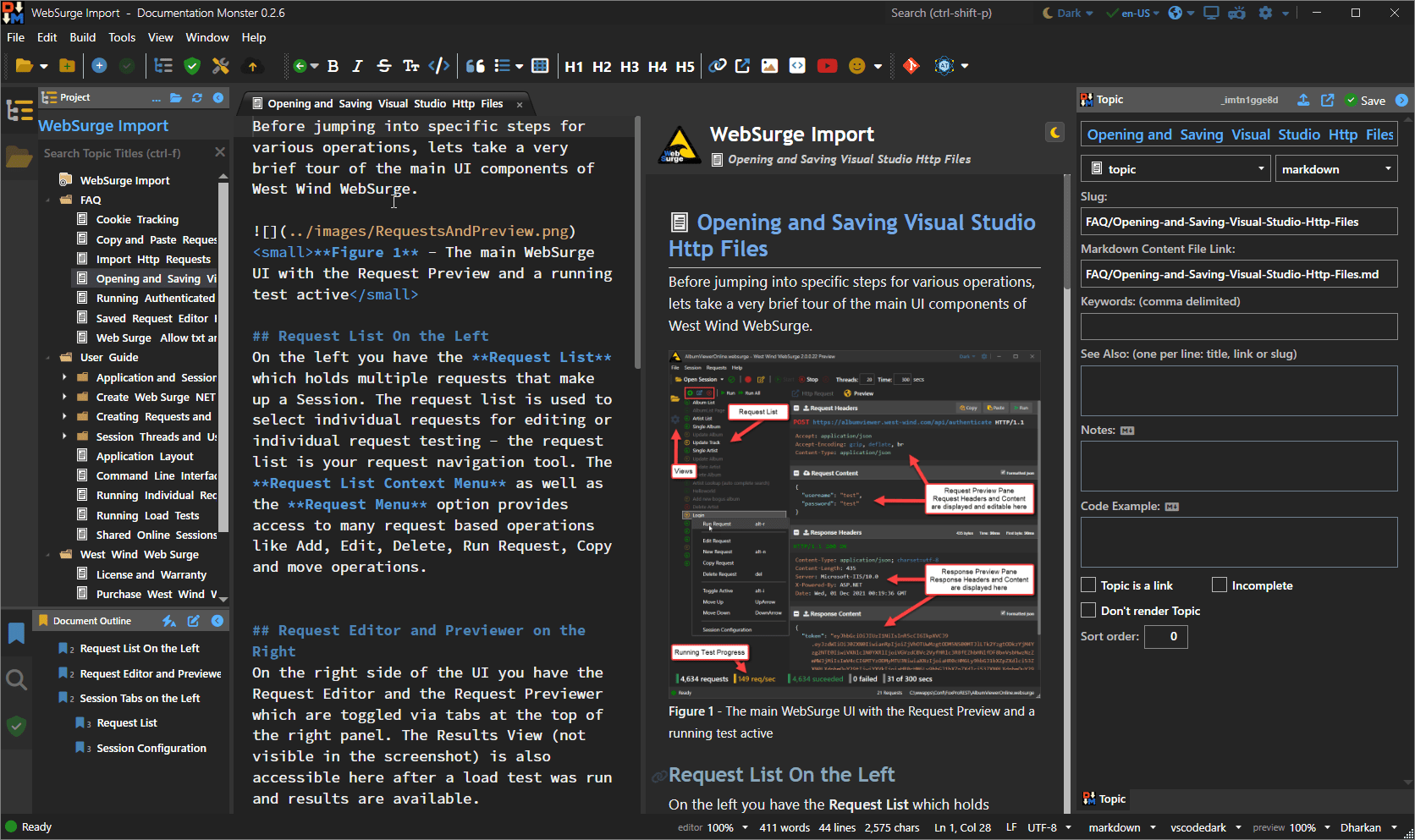Insert an image into the markdown

tap(769, 65)
